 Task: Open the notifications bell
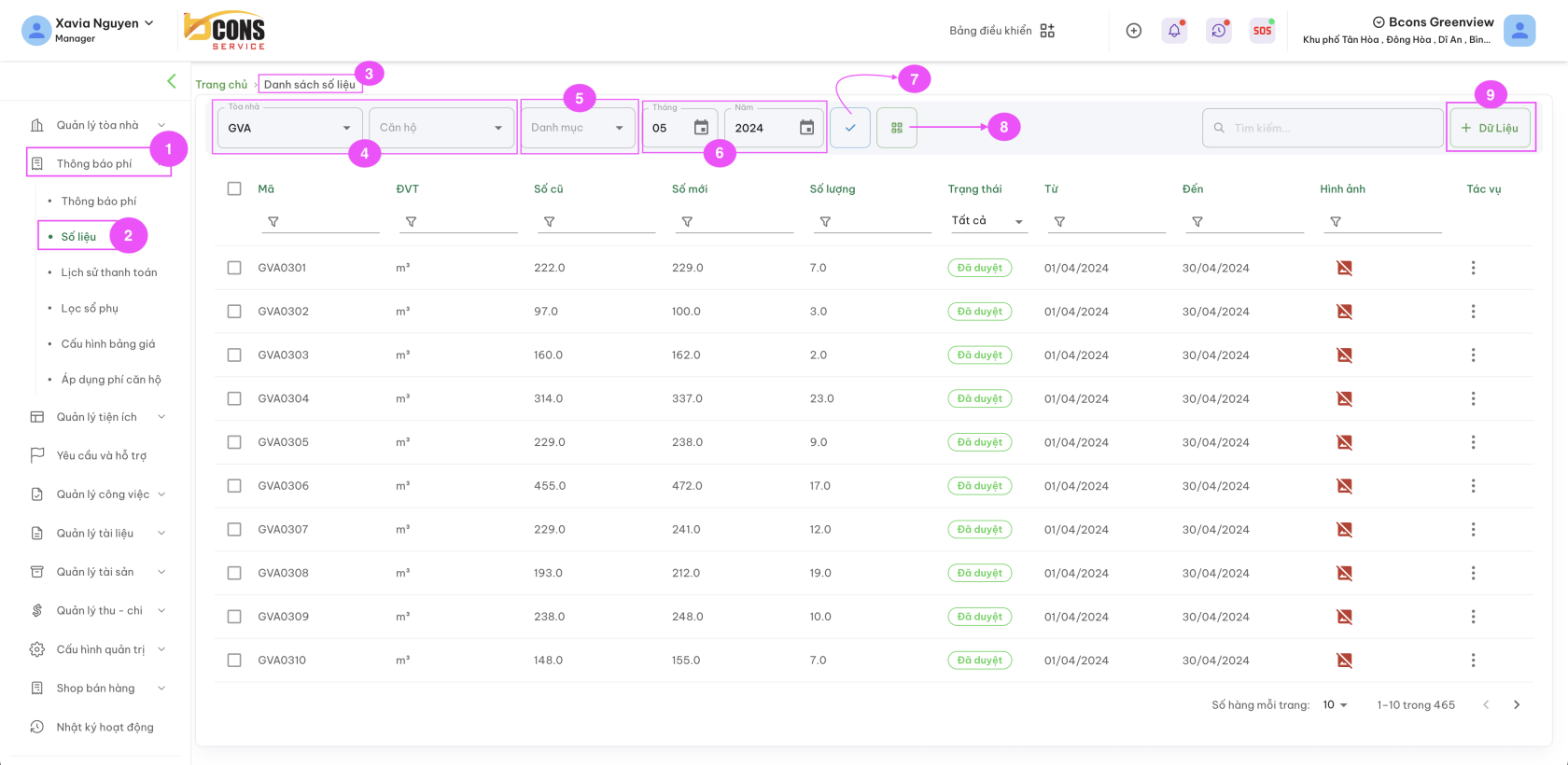click(x=1174, y=31)
